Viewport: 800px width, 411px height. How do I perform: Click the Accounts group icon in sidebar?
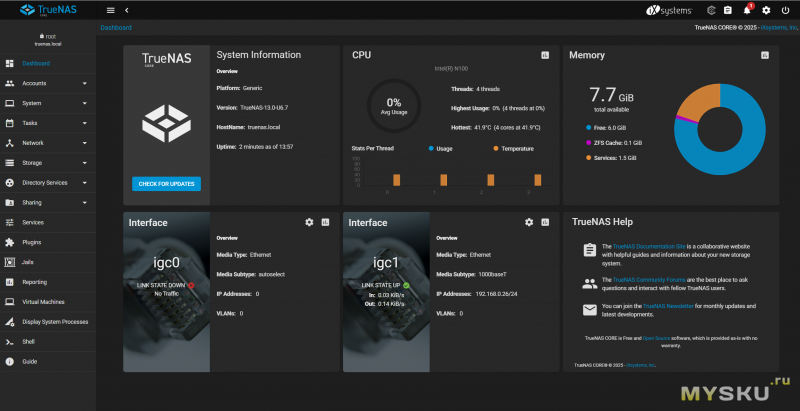(9, 83)
